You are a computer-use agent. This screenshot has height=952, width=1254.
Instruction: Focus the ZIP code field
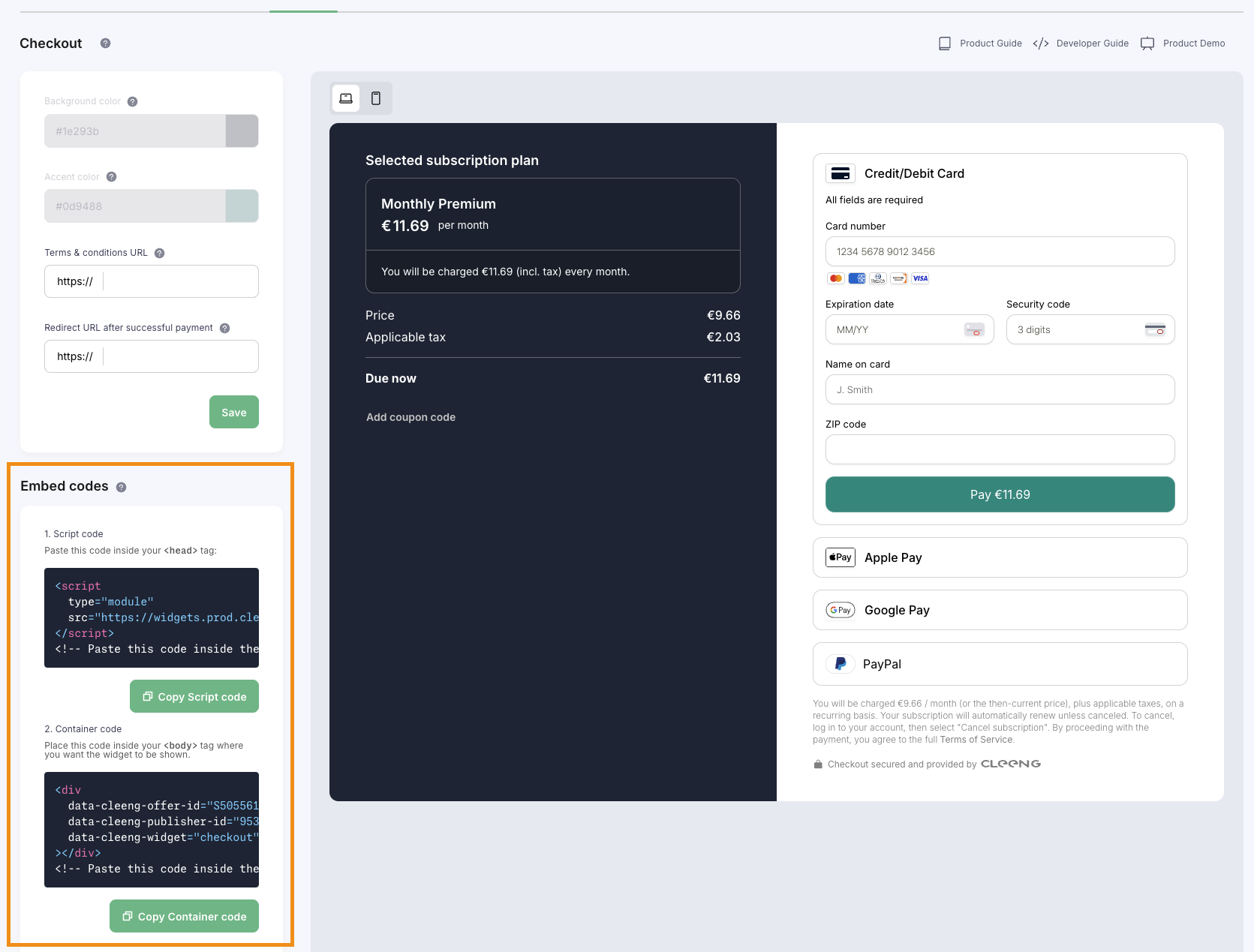(1000, 449)
